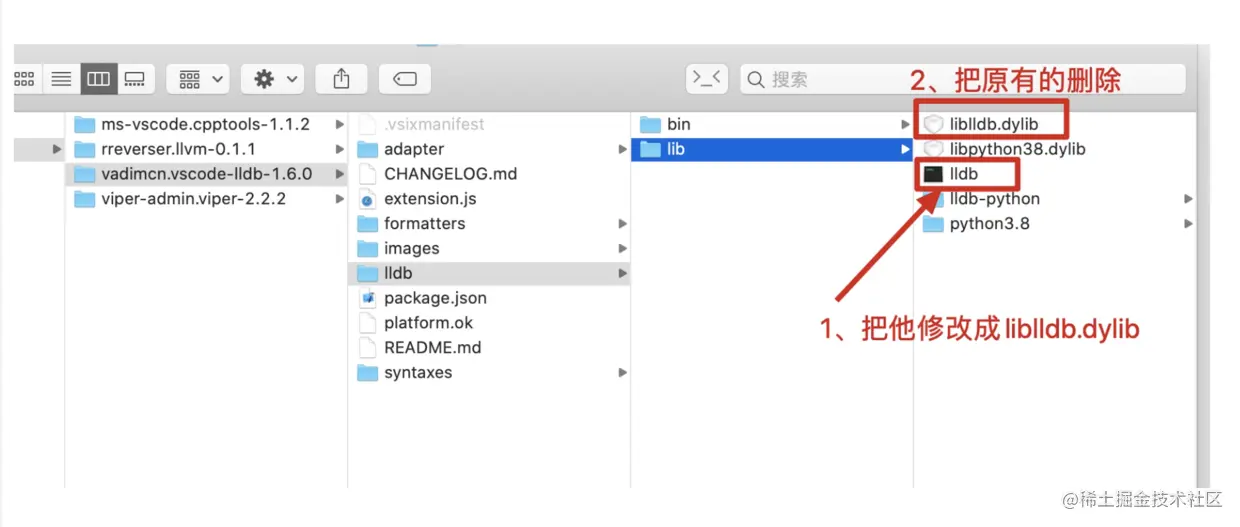
Task: Expand rreverser.llvm-0.1.1 folder arrow
Action: [340, 149]
